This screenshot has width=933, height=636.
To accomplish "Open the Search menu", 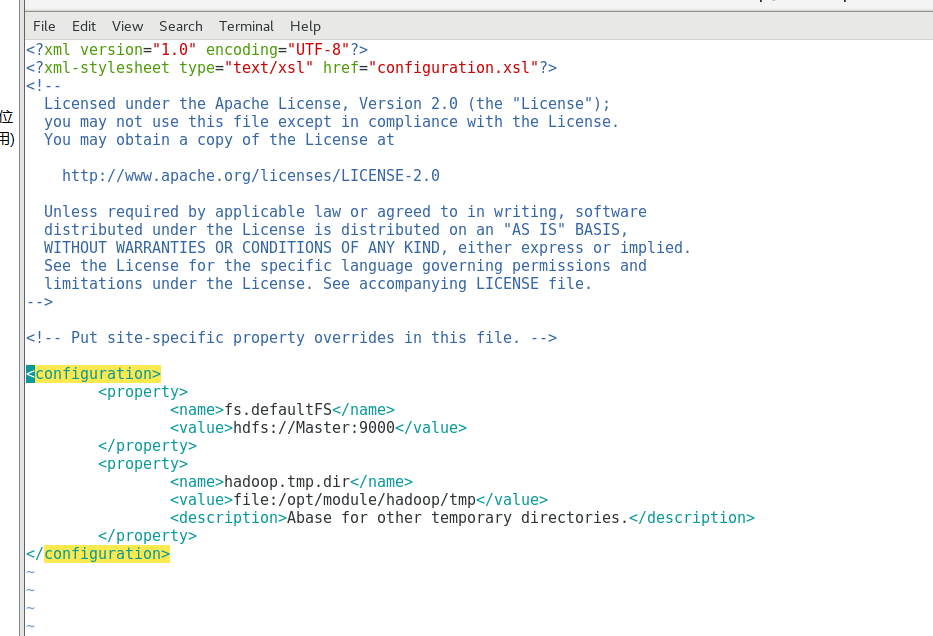I will coord(181,26).
